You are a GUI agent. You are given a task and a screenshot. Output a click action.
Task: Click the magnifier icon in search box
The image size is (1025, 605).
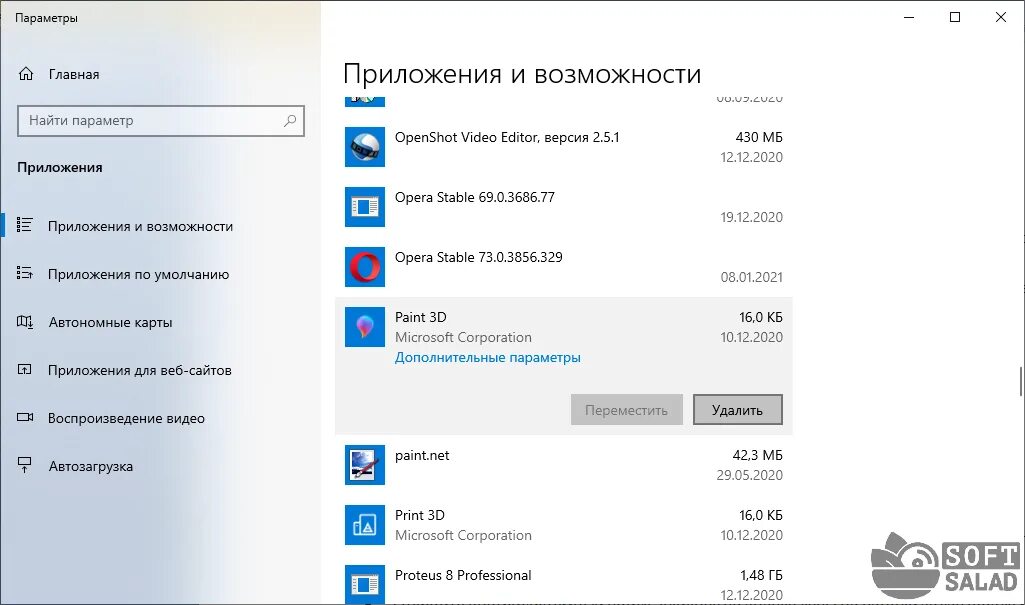[290, 121]
